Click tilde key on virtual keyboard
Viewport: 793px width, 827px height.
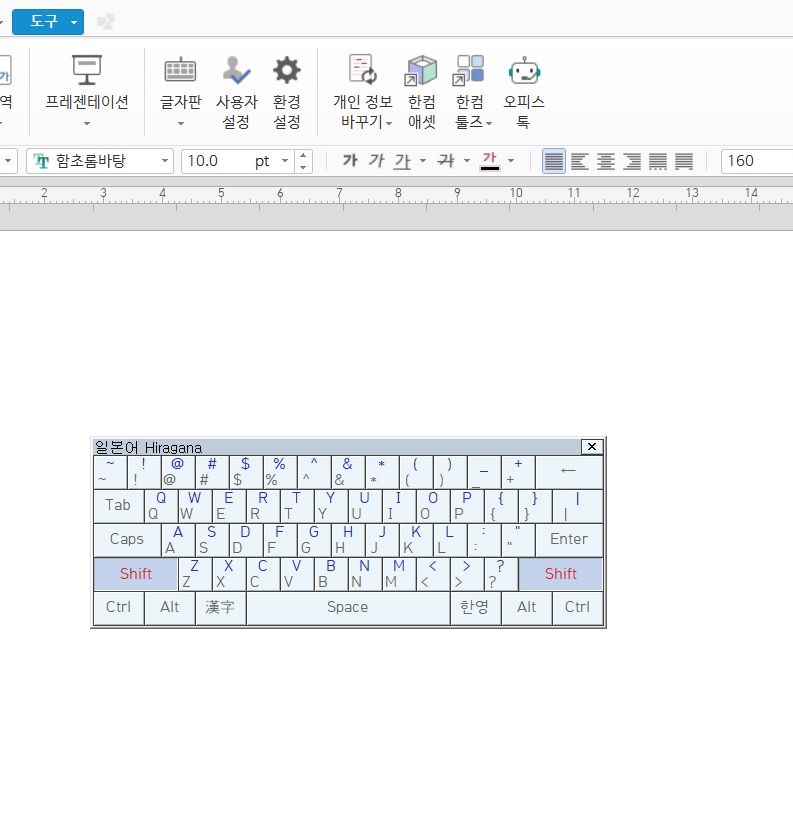point(110,471)
